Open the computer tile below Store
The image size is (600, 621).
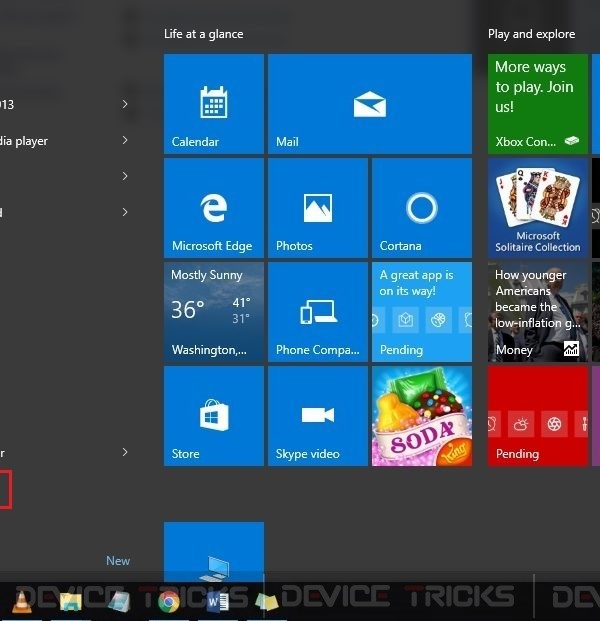[x=214, y=552]
